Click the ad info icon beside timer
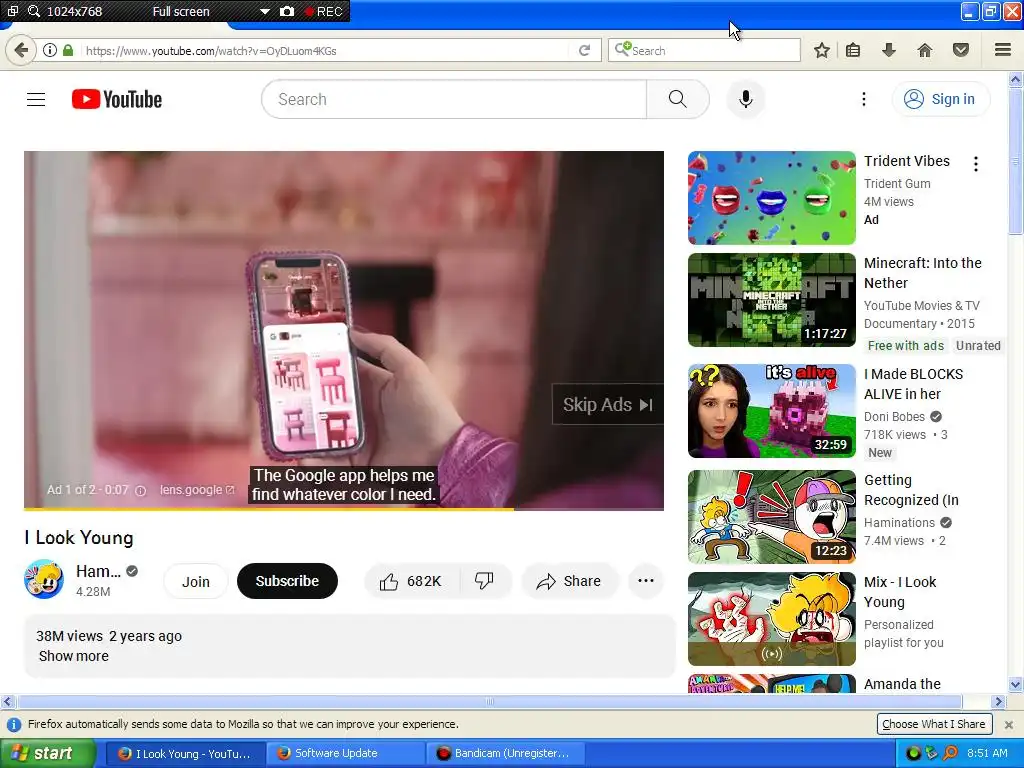Viewport: 1024px width, 768px height. tap(140, 490)
